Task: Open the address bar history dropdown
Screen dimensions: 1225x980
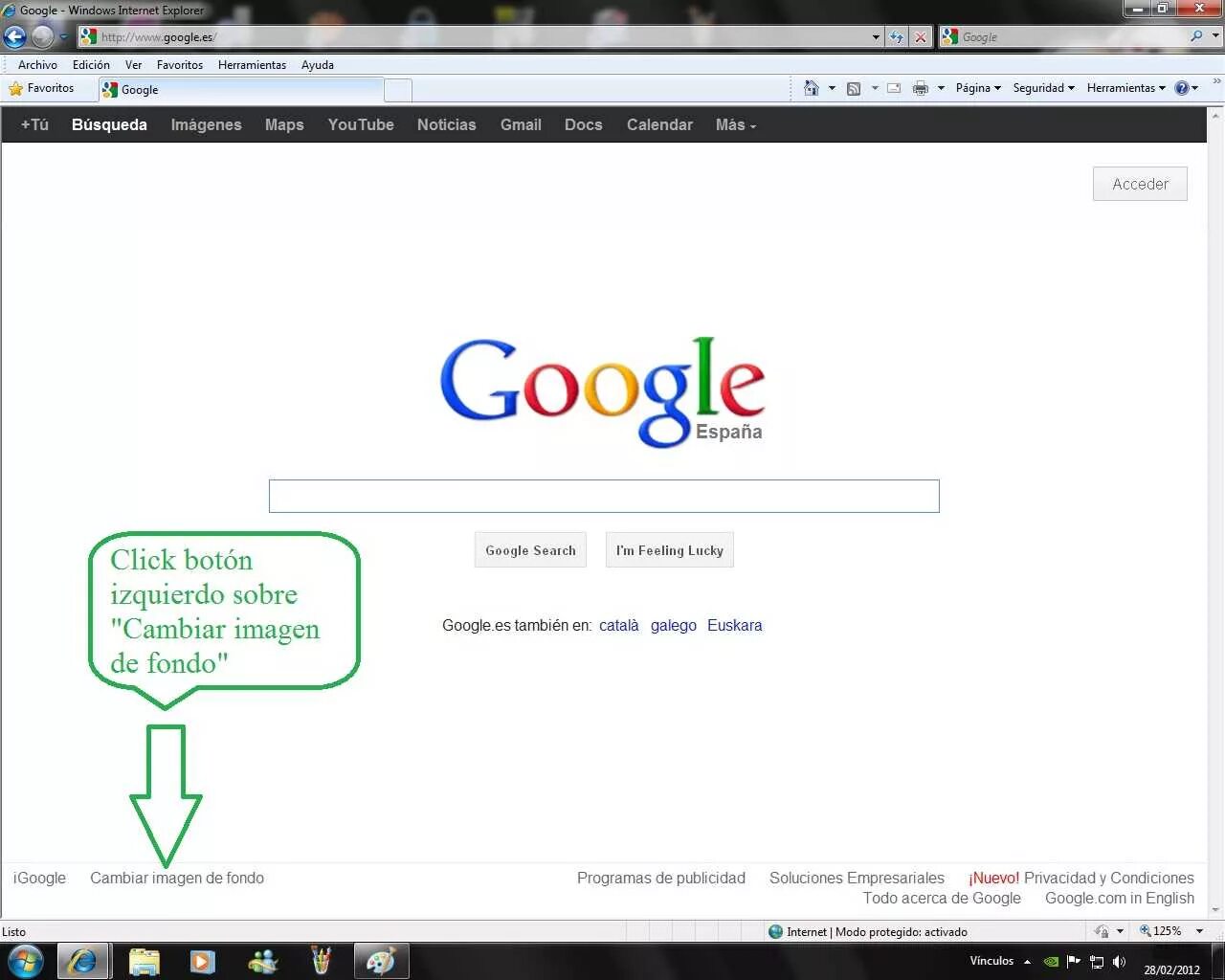Action: click(x=876, y=37)
